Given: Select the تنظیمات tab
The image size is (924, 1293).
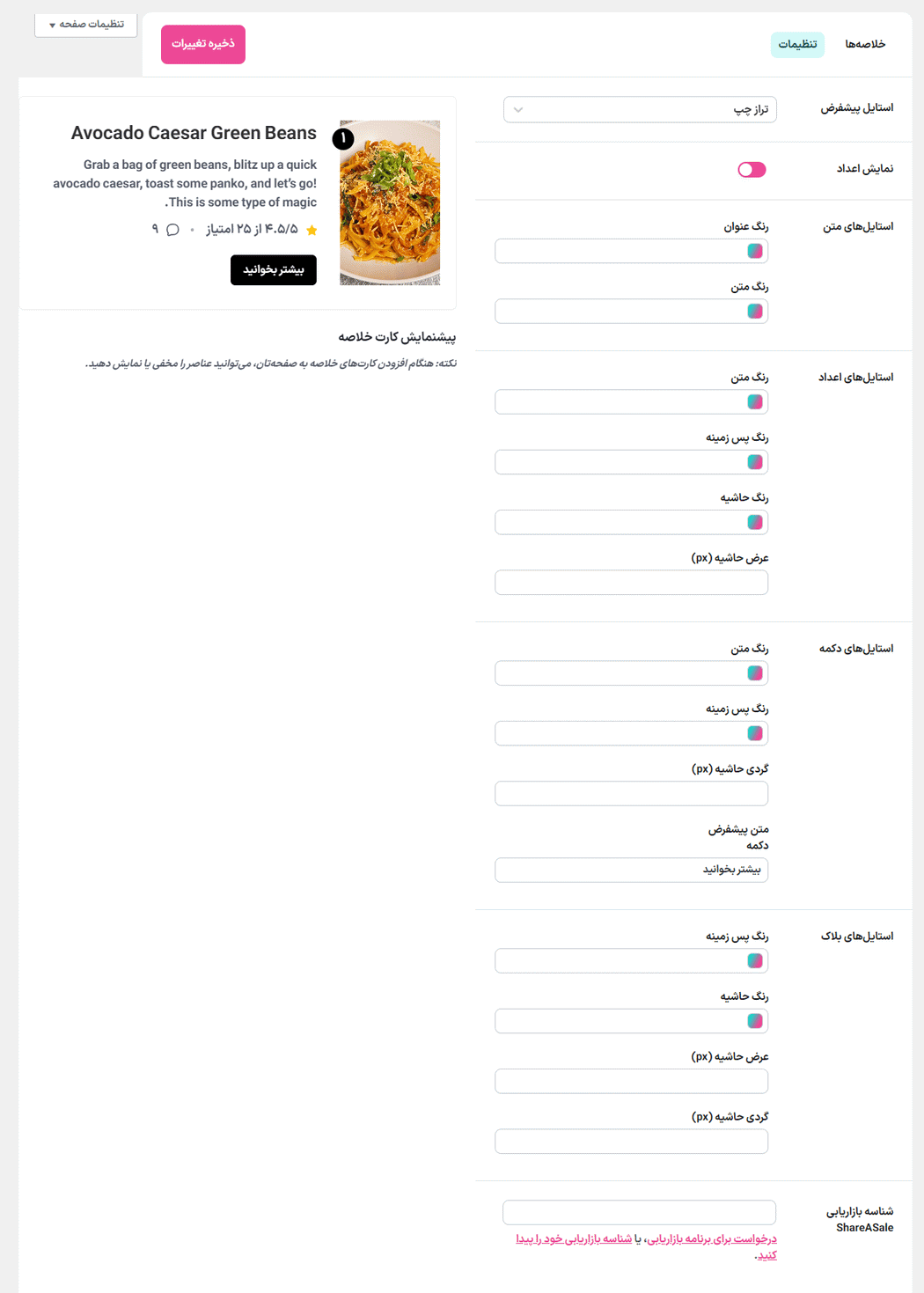Looking at the screenshot, I should click(797, 45).
